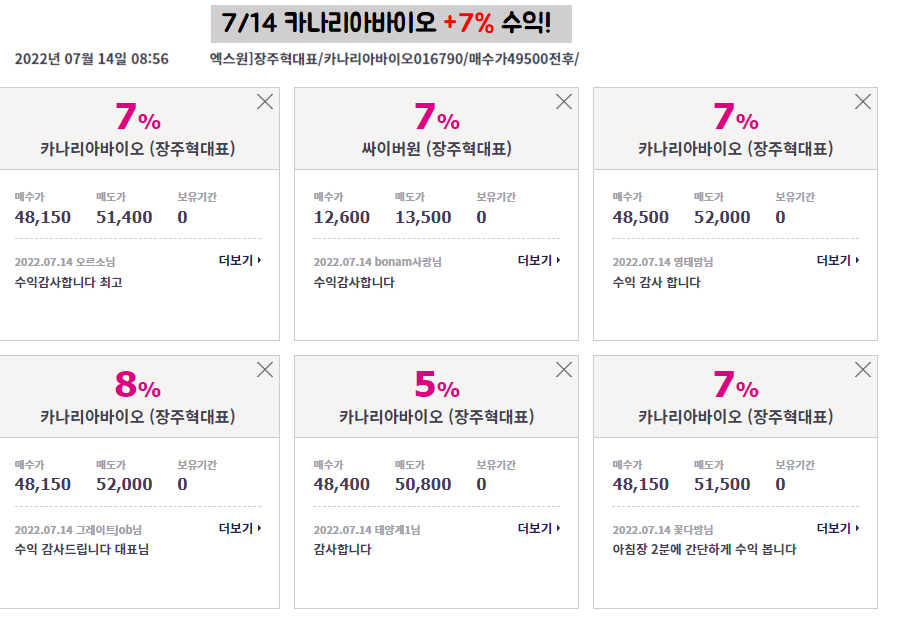The image size is (897, 626).
Task: Close the 5% 카나리아바이오 card
Action: click(564, 370)
